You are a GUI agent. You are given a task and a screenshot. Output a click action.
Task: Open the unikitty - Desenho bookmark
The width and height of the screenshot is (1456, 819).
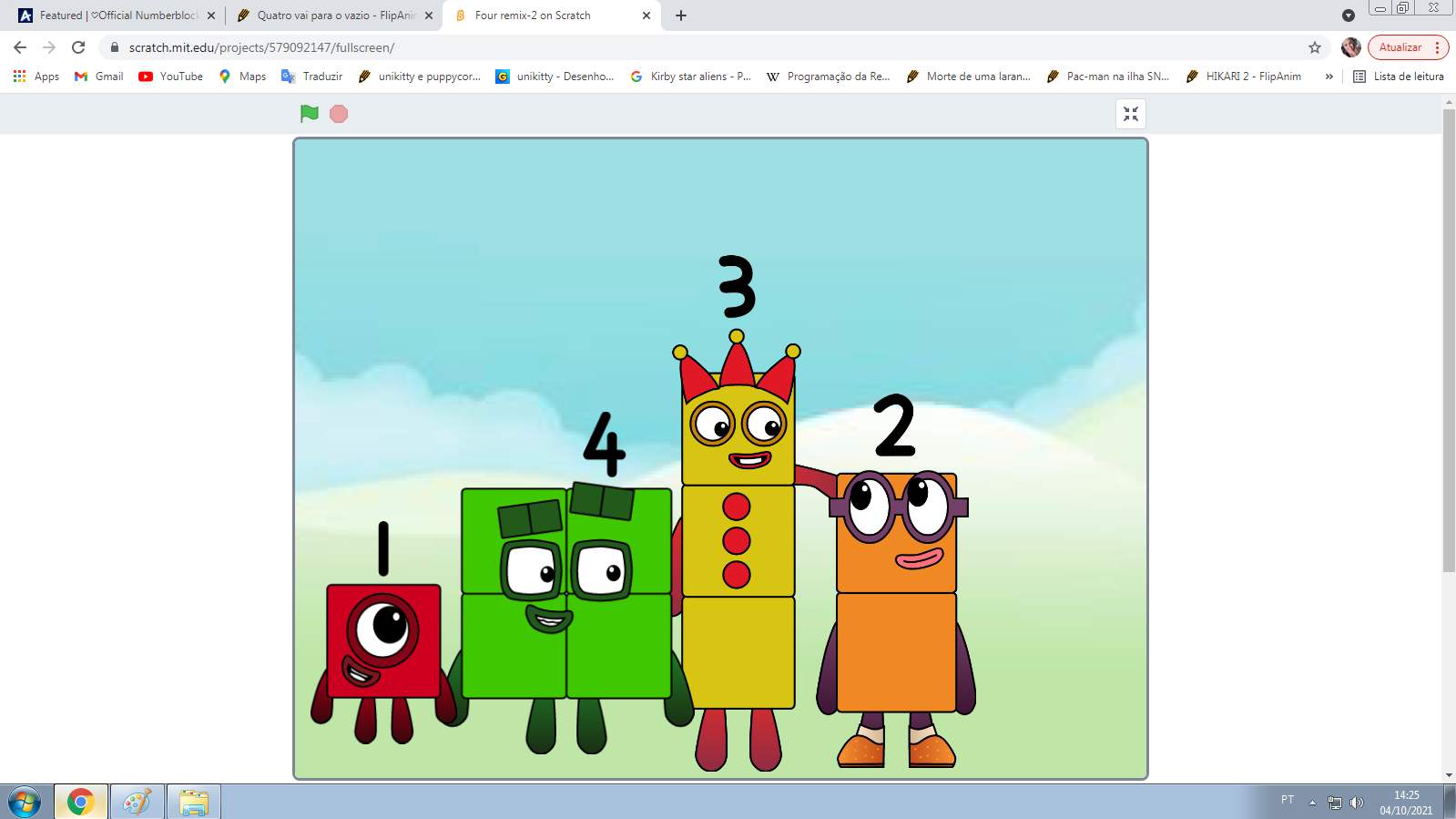[x=555, y=77]
